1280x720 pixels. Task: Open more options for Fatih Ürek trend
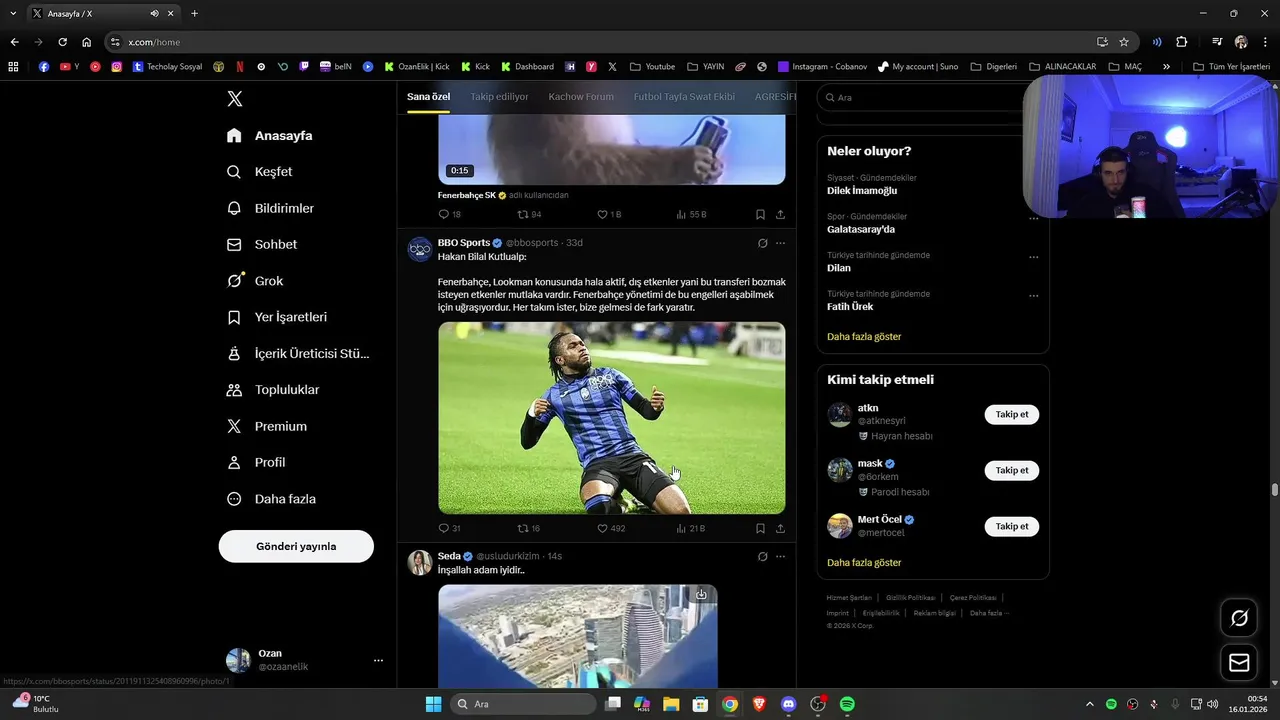point(1033,296)
